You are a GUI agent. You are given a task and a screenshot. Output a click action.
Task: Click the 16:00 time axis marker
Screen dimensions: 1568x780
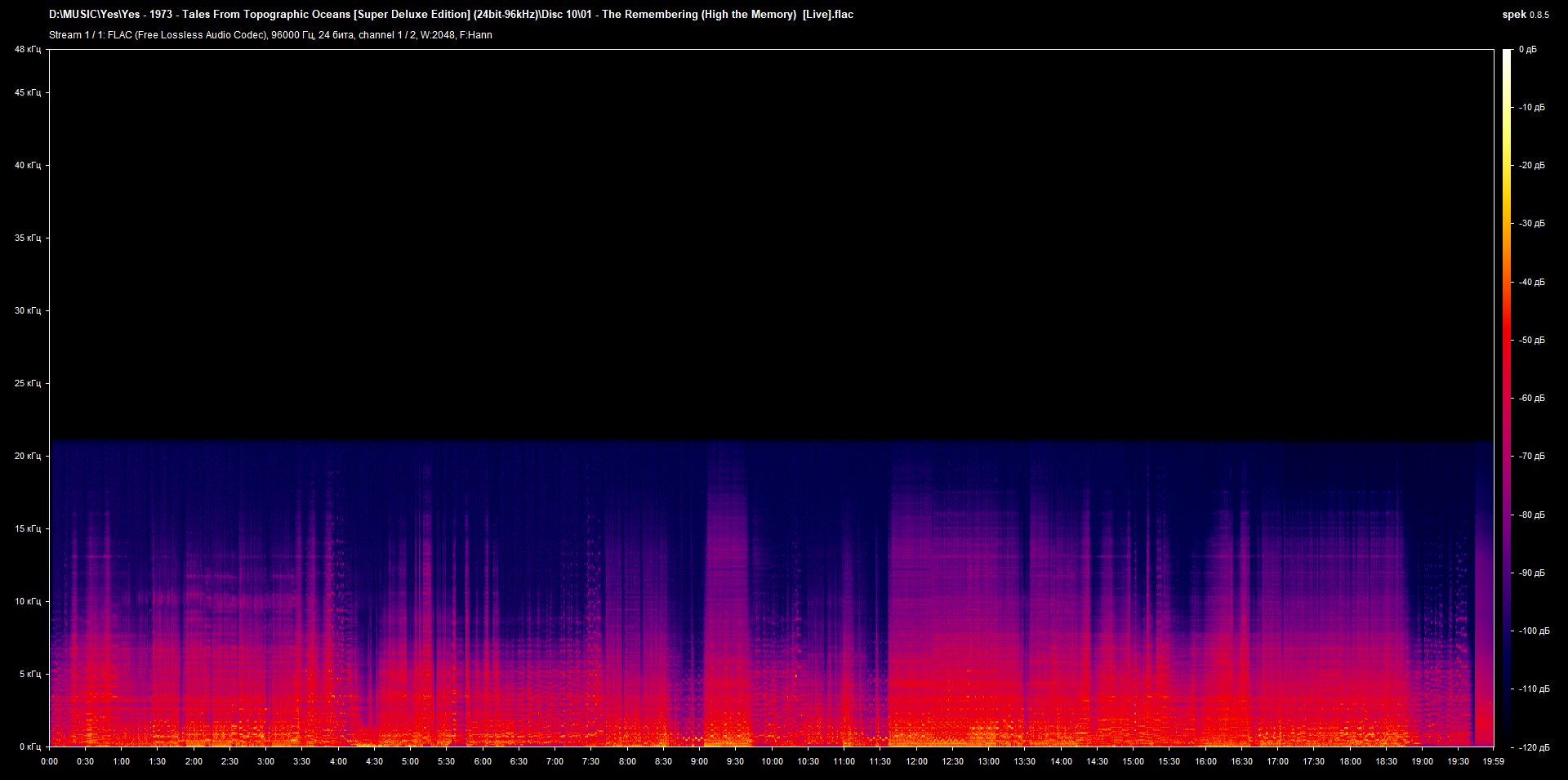[x=1205, y=761]
